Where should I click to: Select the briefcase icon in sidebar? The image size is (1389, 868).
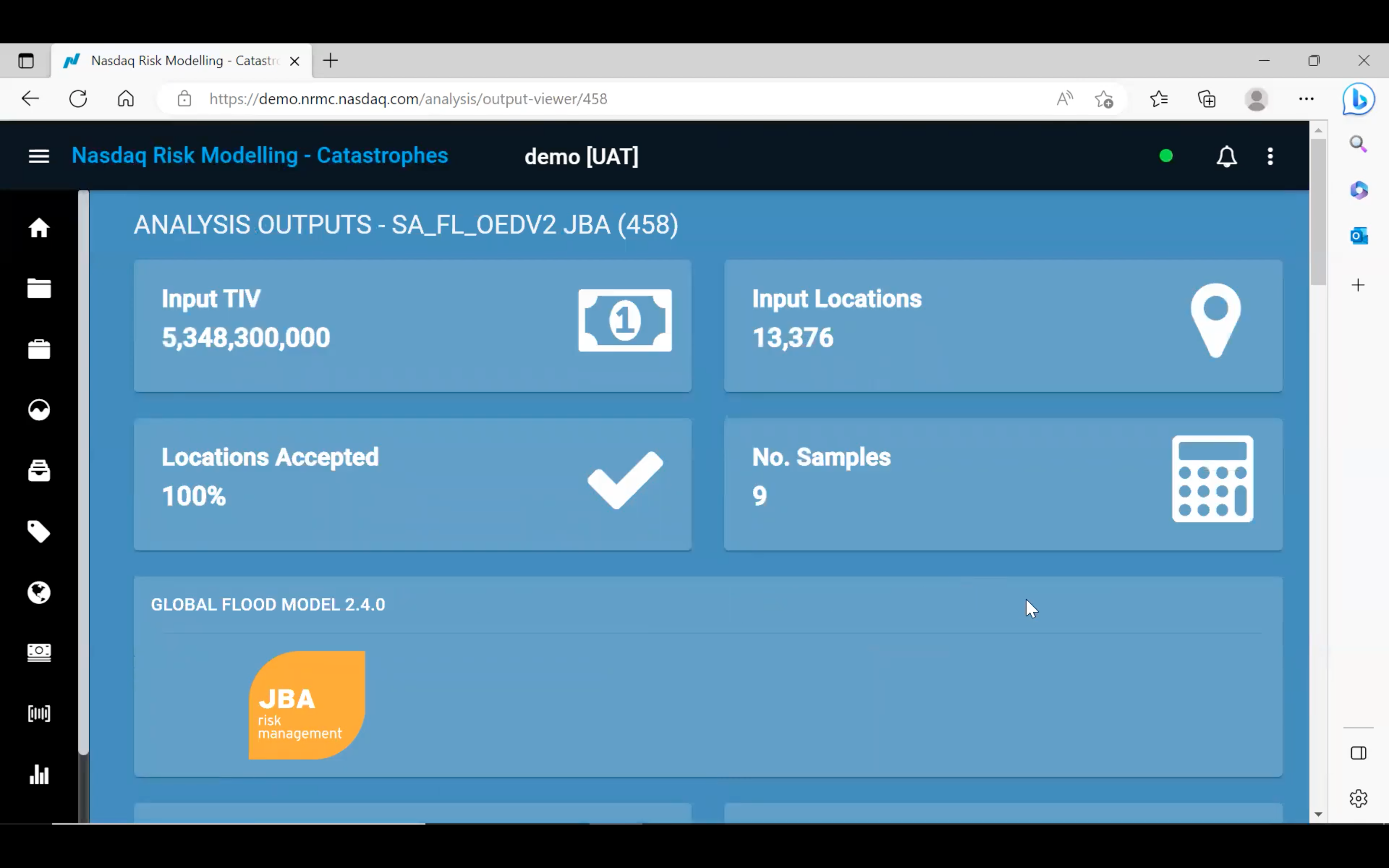pyautogui.click(x=39, y=349)
